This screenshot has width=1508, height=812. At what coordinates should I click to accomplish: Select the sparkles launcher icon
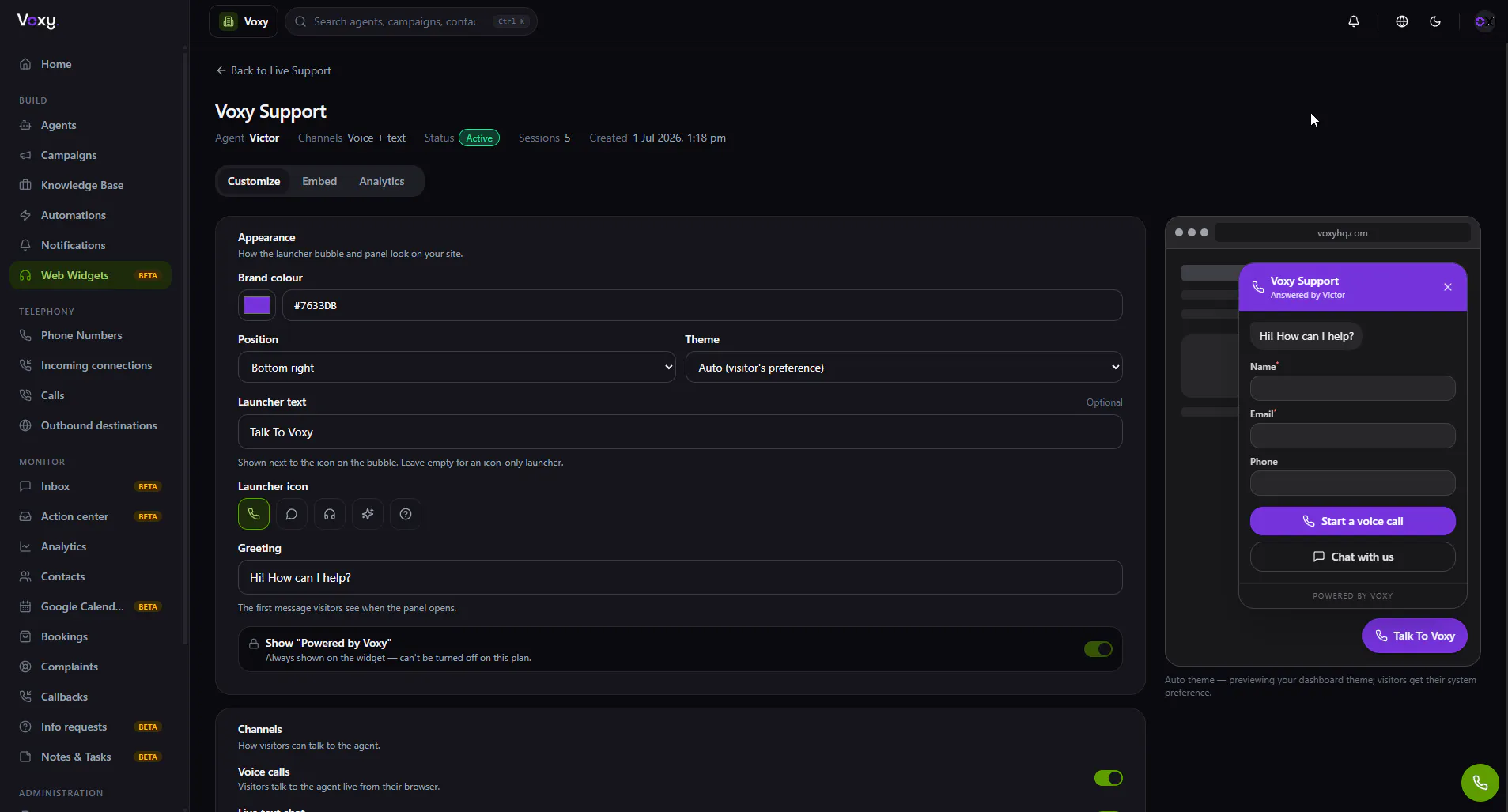tap(368, 514)
